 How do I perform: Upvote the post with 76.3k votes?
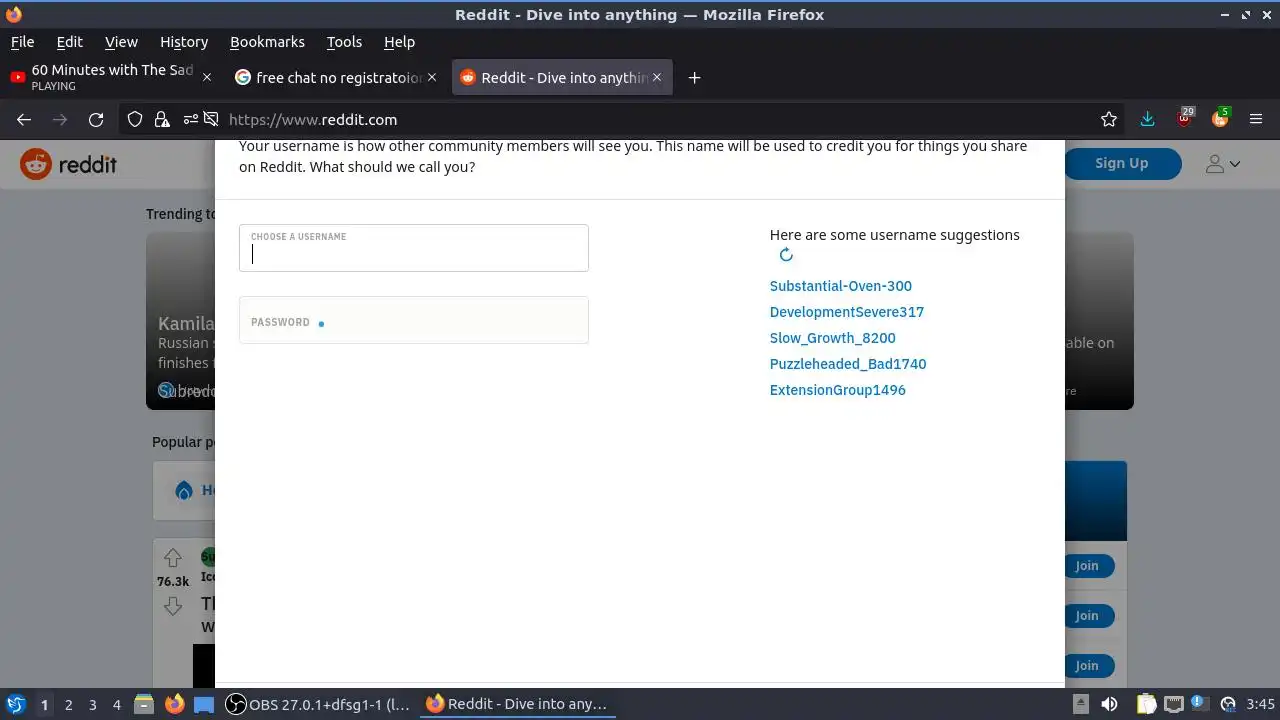point(172,558)
